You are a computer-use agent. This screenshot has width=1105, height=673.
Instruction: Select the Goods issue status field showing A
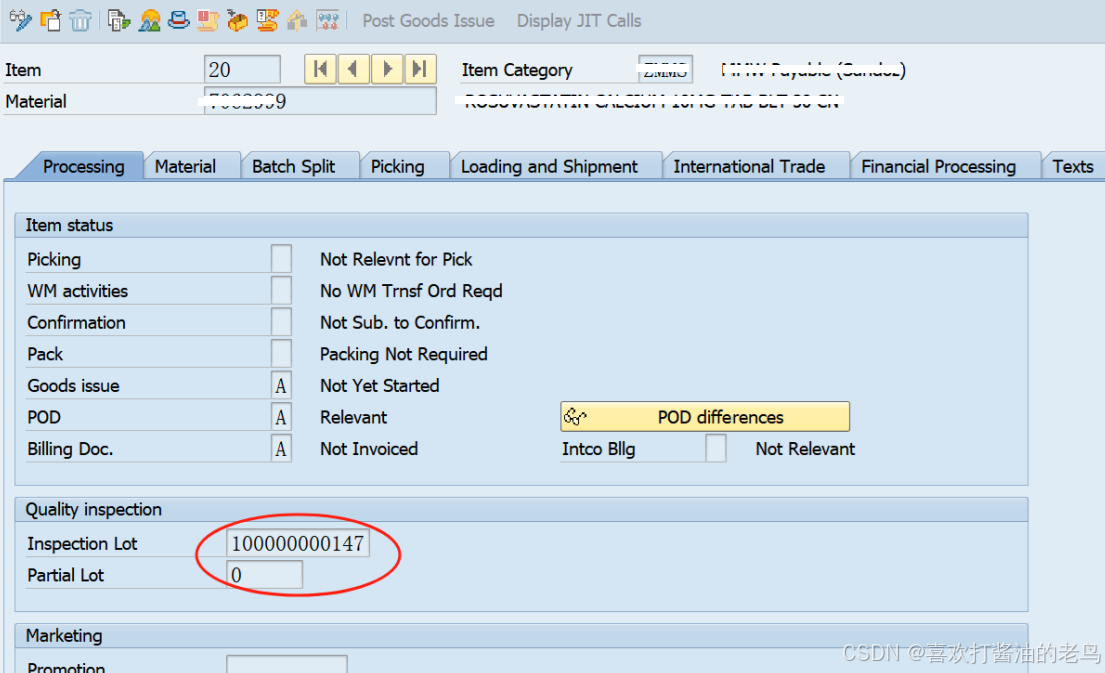pyautogui.click(x=281, y=385)
